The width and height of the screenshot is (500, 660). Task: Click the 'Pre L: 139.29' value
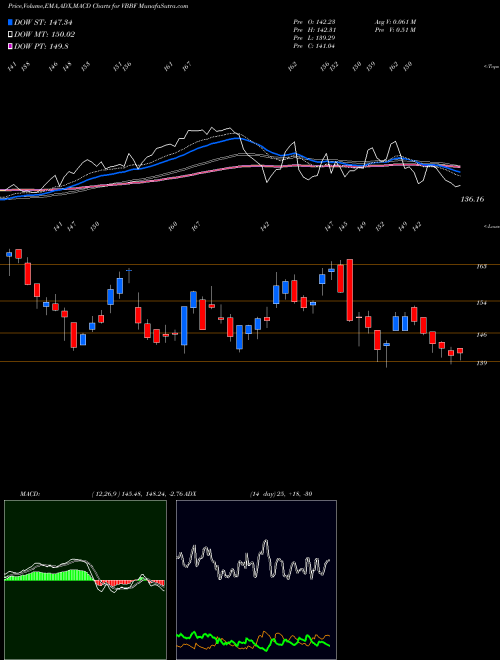tap(314, 38)
